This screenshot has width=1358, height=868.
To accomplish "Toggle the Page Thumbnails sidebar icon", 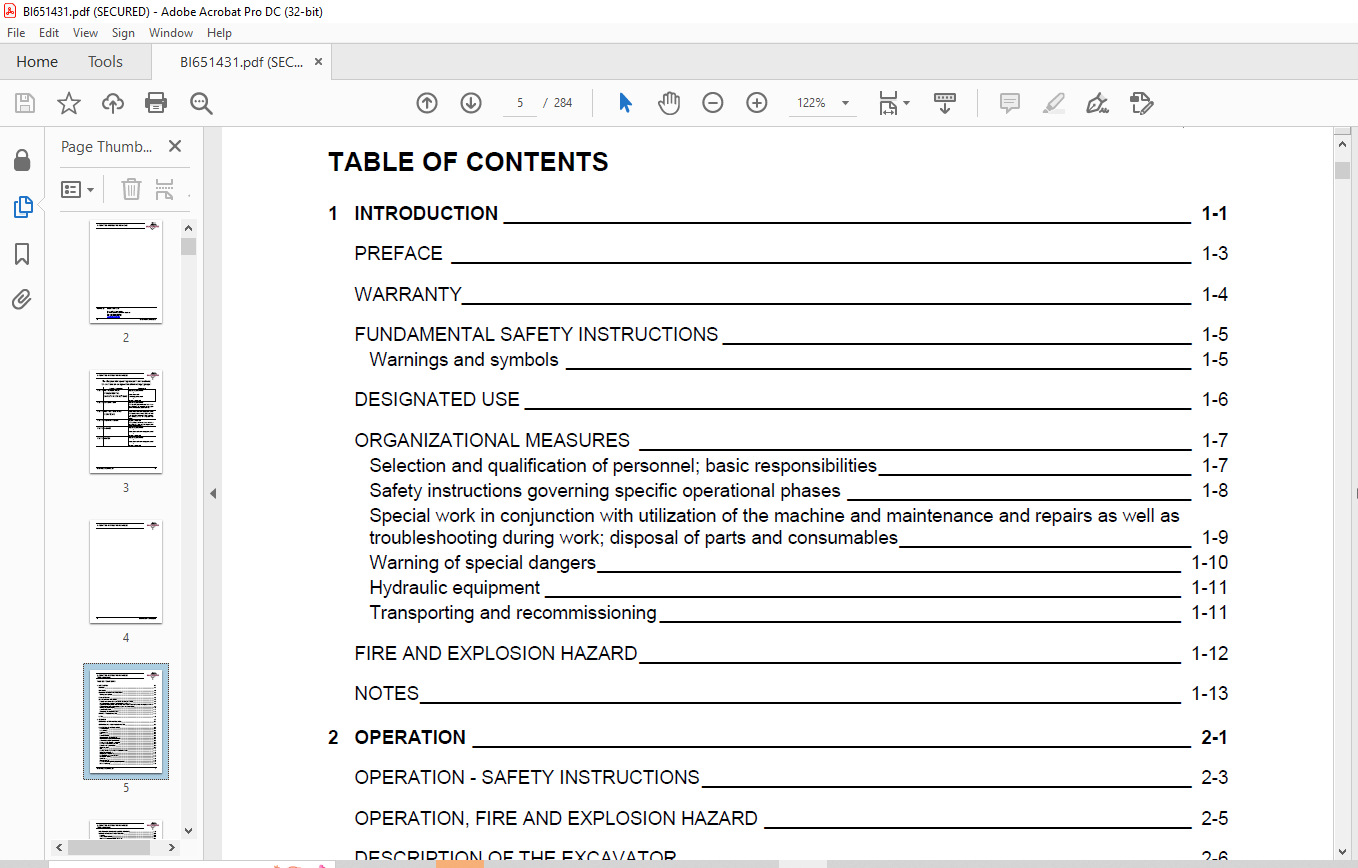I will (22, 207).
